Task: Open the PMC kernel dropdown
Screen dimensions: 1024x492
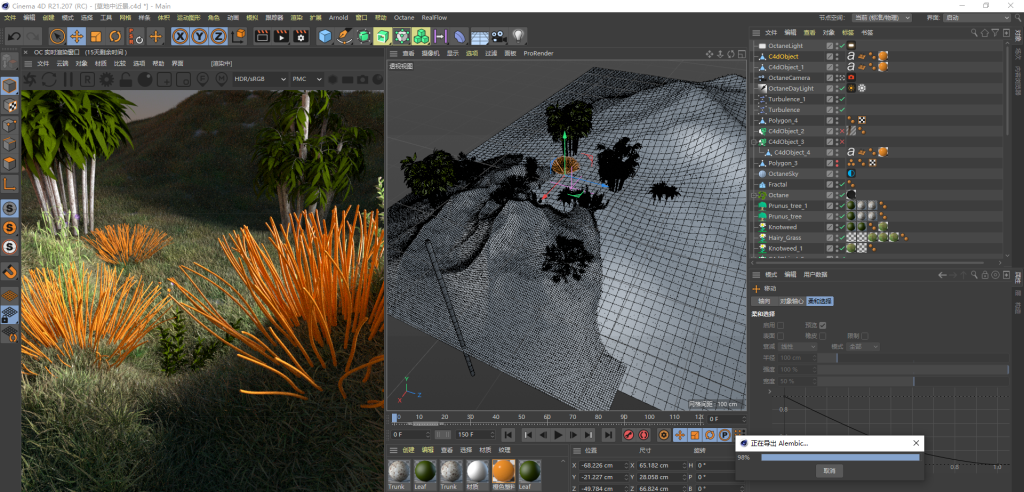Action: tap(307, 78)
